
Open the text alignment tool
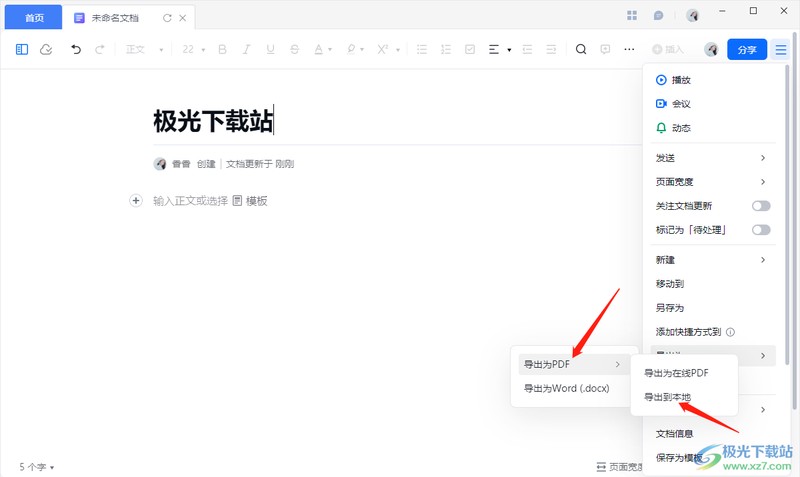point(494,49)
